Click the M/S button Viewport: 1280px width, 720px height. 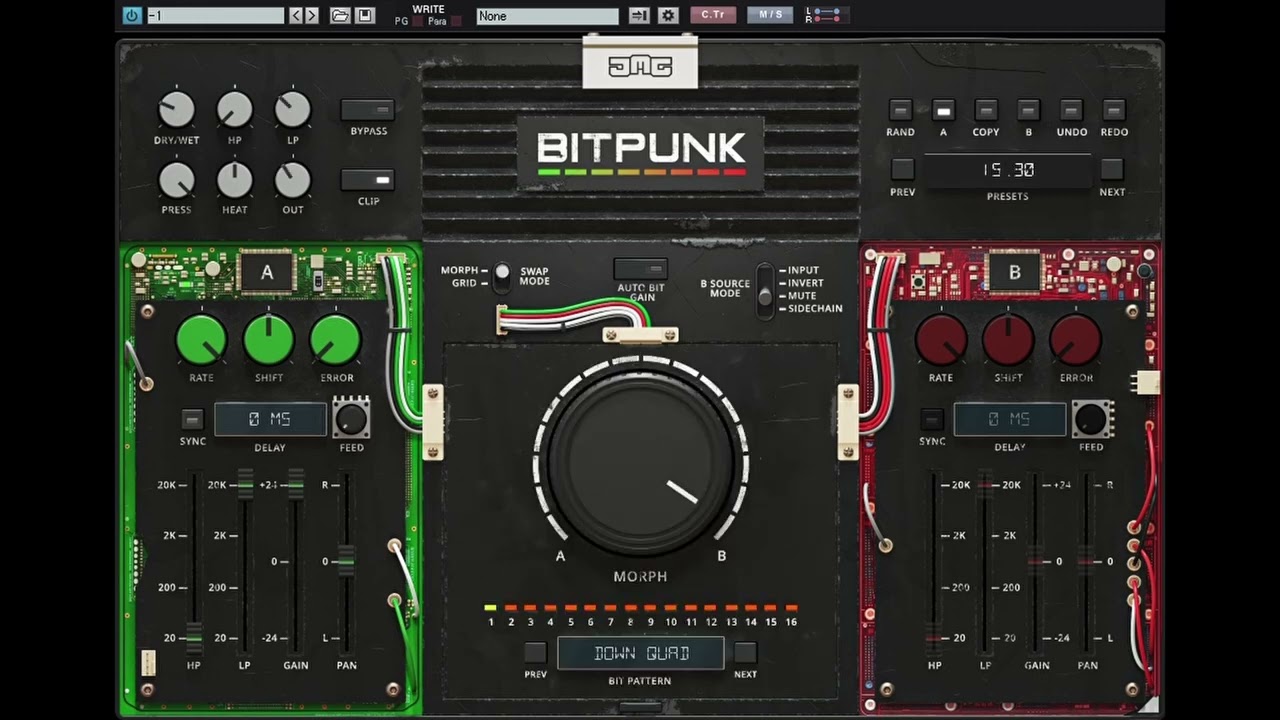(x=770, y=15)
